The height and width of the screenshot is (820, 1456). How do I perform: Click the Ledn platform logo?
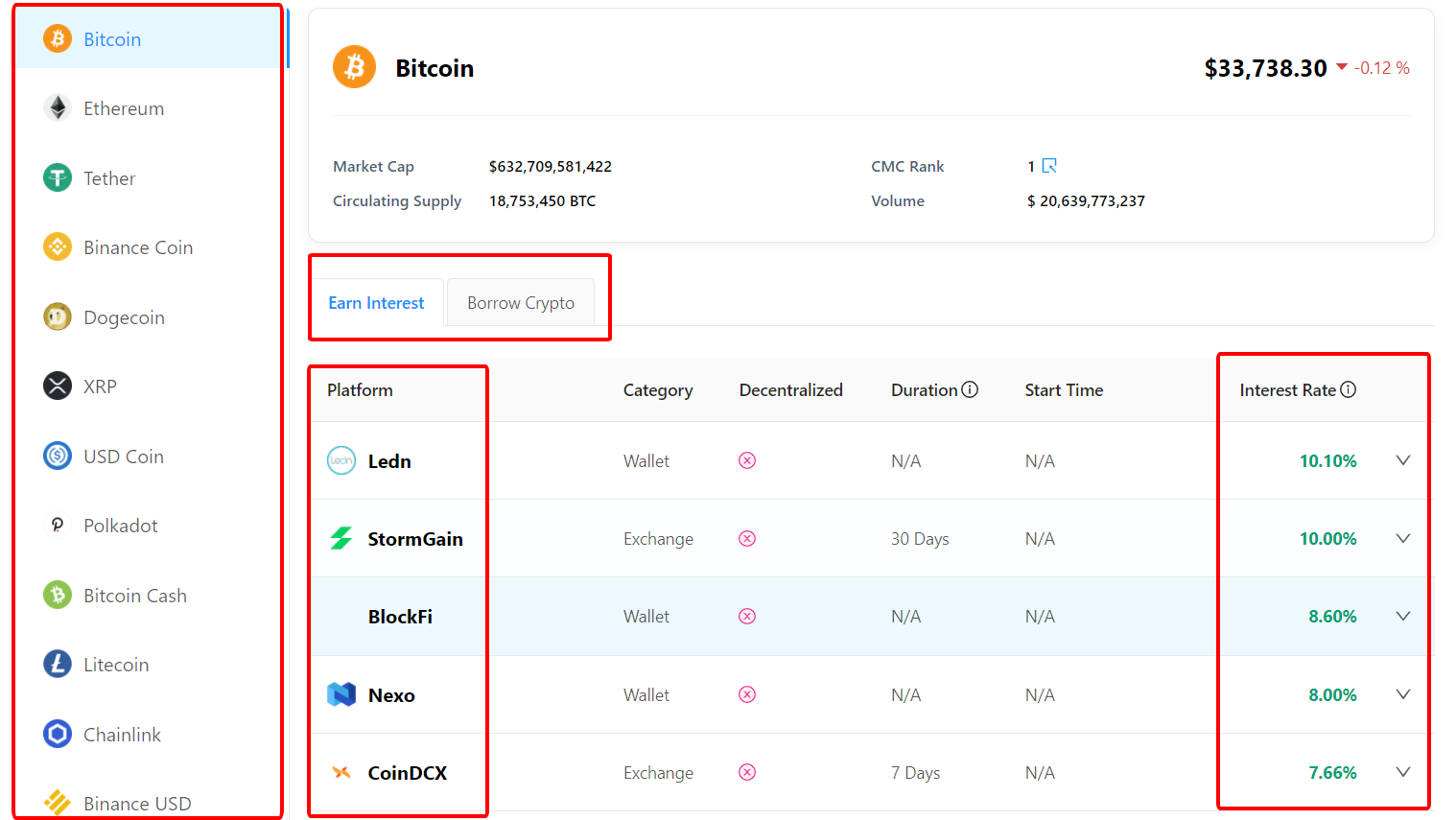pos(341,460)
